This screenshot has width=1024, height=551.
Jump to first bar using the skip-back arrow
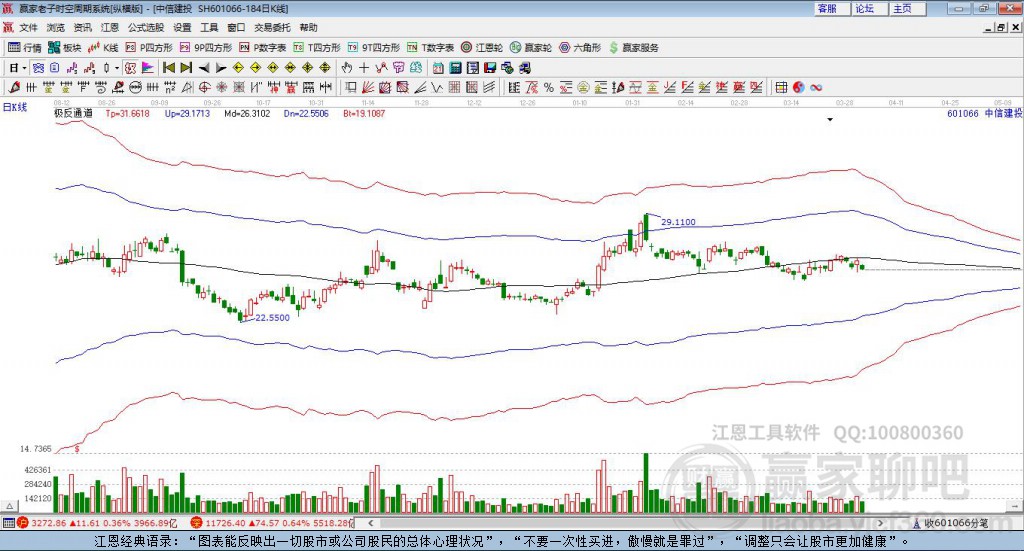pyautogui.click(x=169, y=68)
